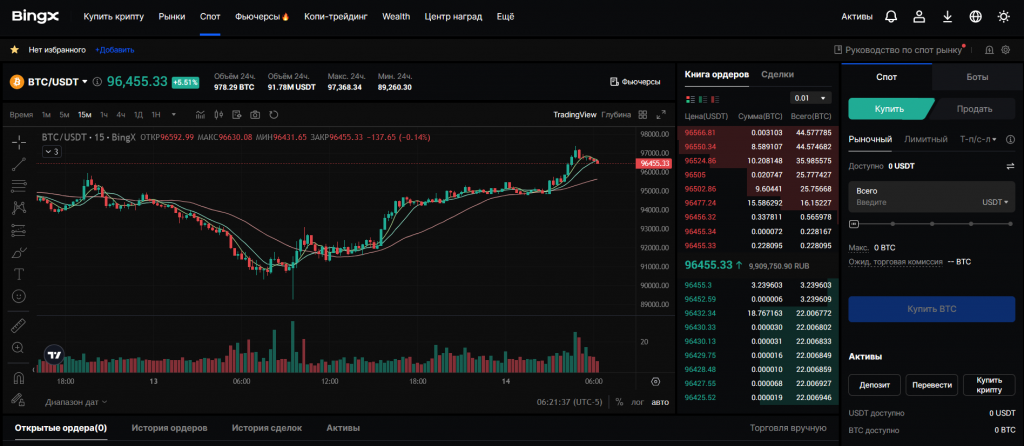Select the "Лимитный" order tab
Viewport: 1024px width, 446px height.
coord(925,139)
